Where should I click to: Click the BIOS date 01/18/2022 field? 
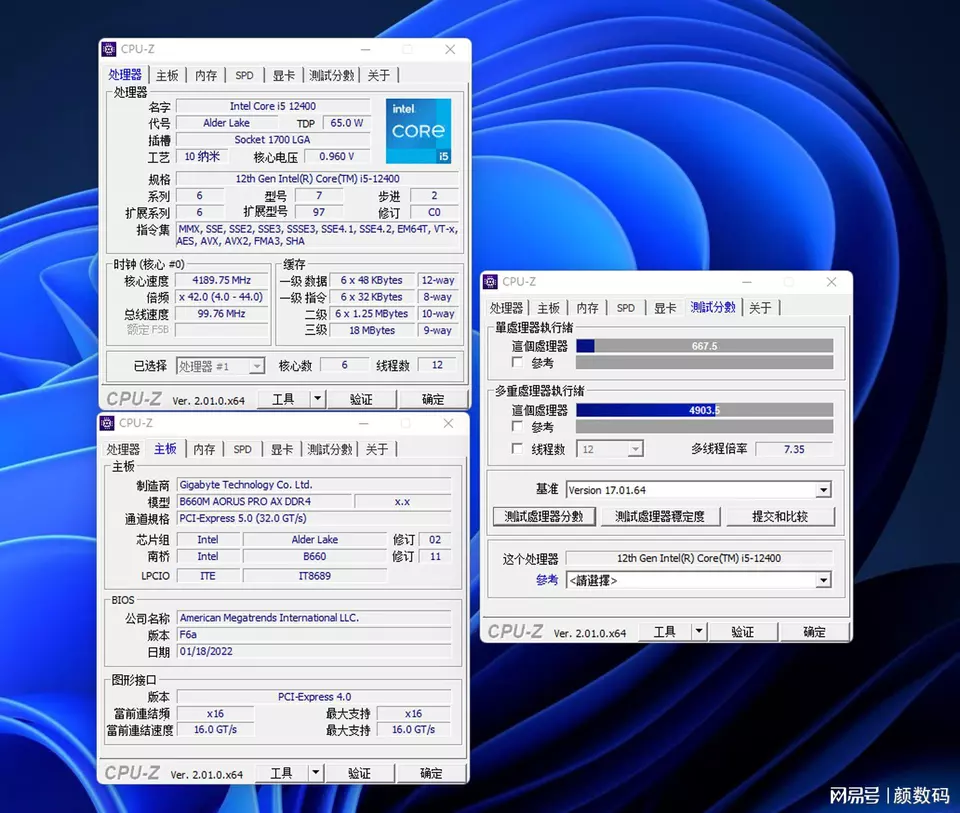tap(314, 651)
